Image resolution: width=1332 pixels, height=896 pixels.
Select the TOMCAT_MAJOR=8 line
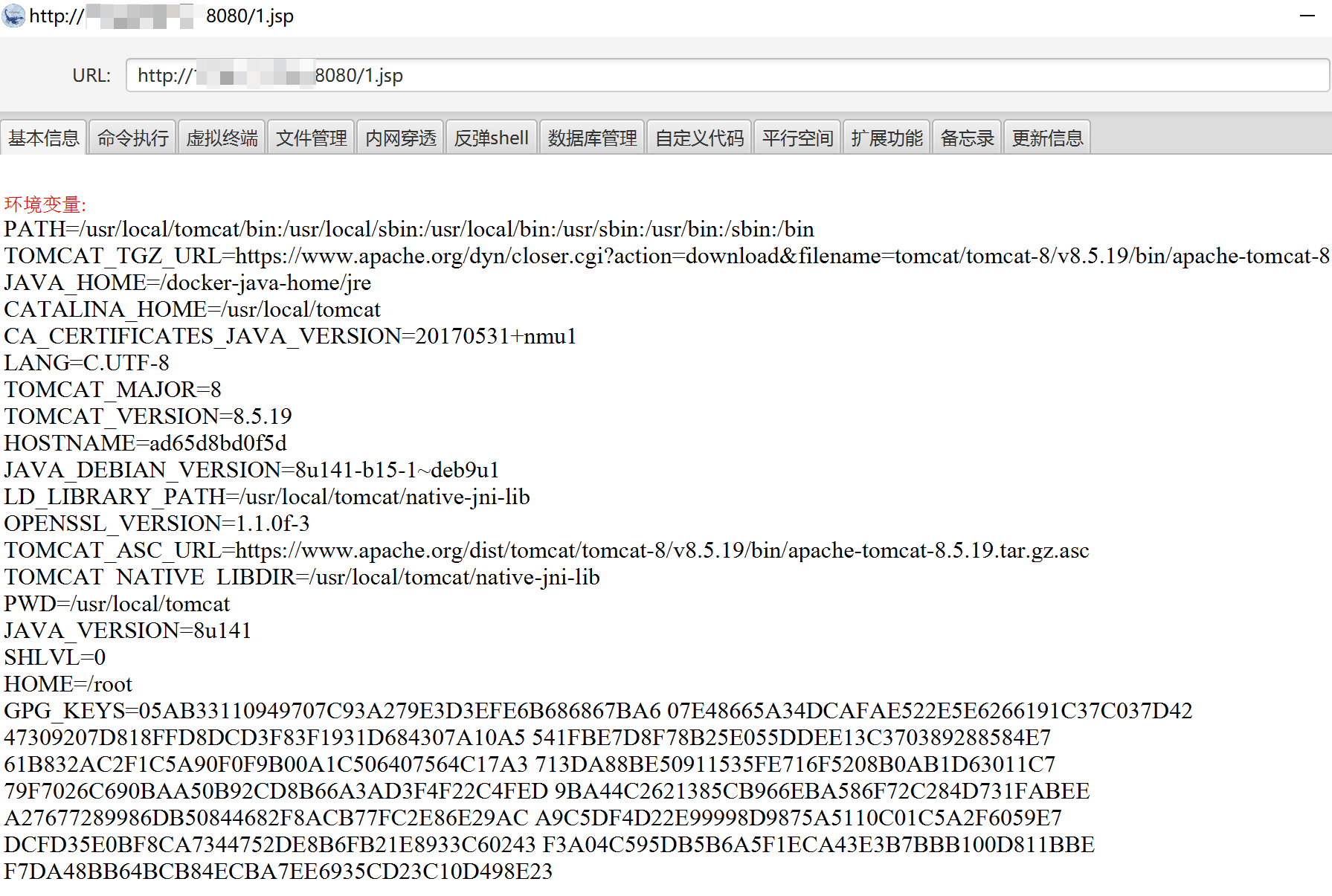tap(112, 390)
